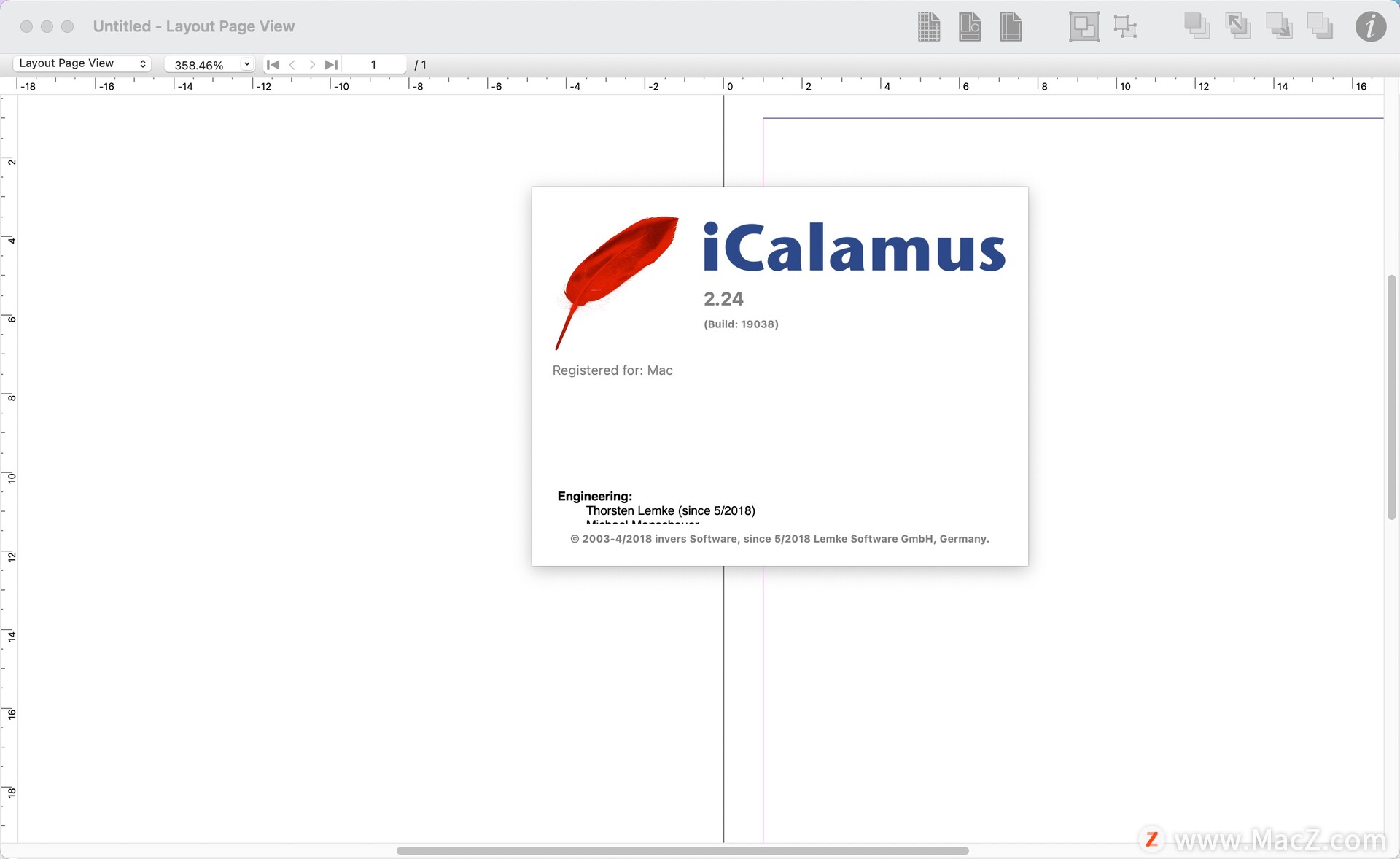The height and width of the screenshot is (859, 1400).
Task: Click the previous page arrow button
Action: click(x=291, y=64)
